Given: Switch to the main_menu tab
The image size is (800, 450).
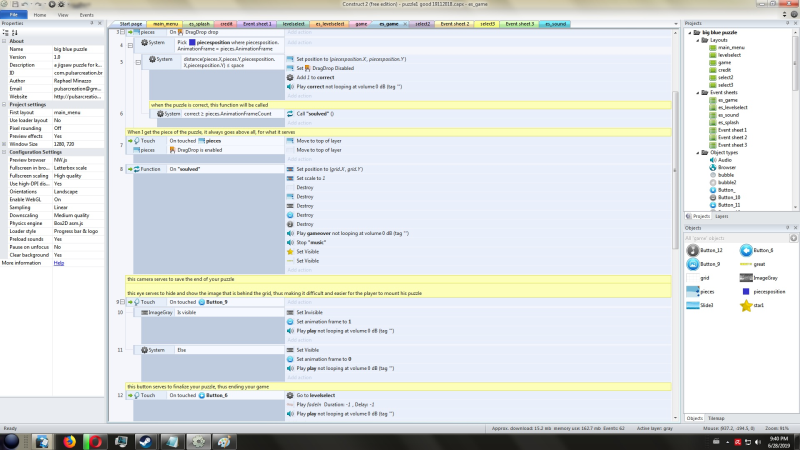Looking at the screenshot, I should (x=165, y=24).
